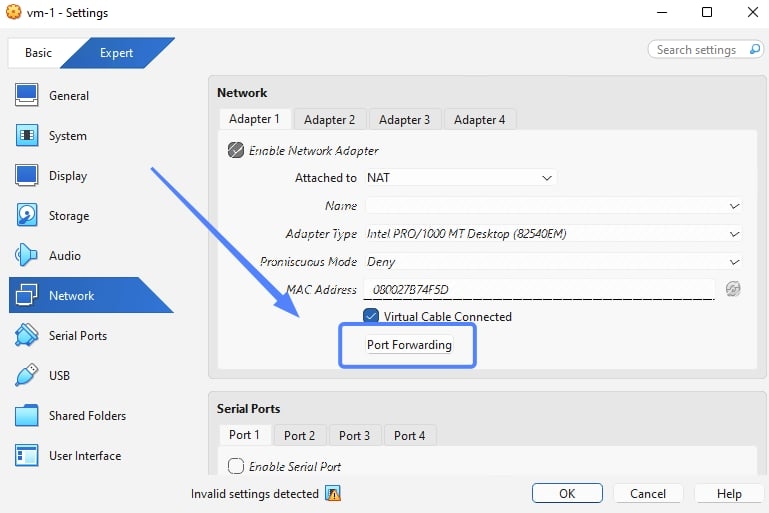Viewport: 769px width, 513px height.
Task: Select the Adapter 2 tab
Action: (x=329, y=120)
